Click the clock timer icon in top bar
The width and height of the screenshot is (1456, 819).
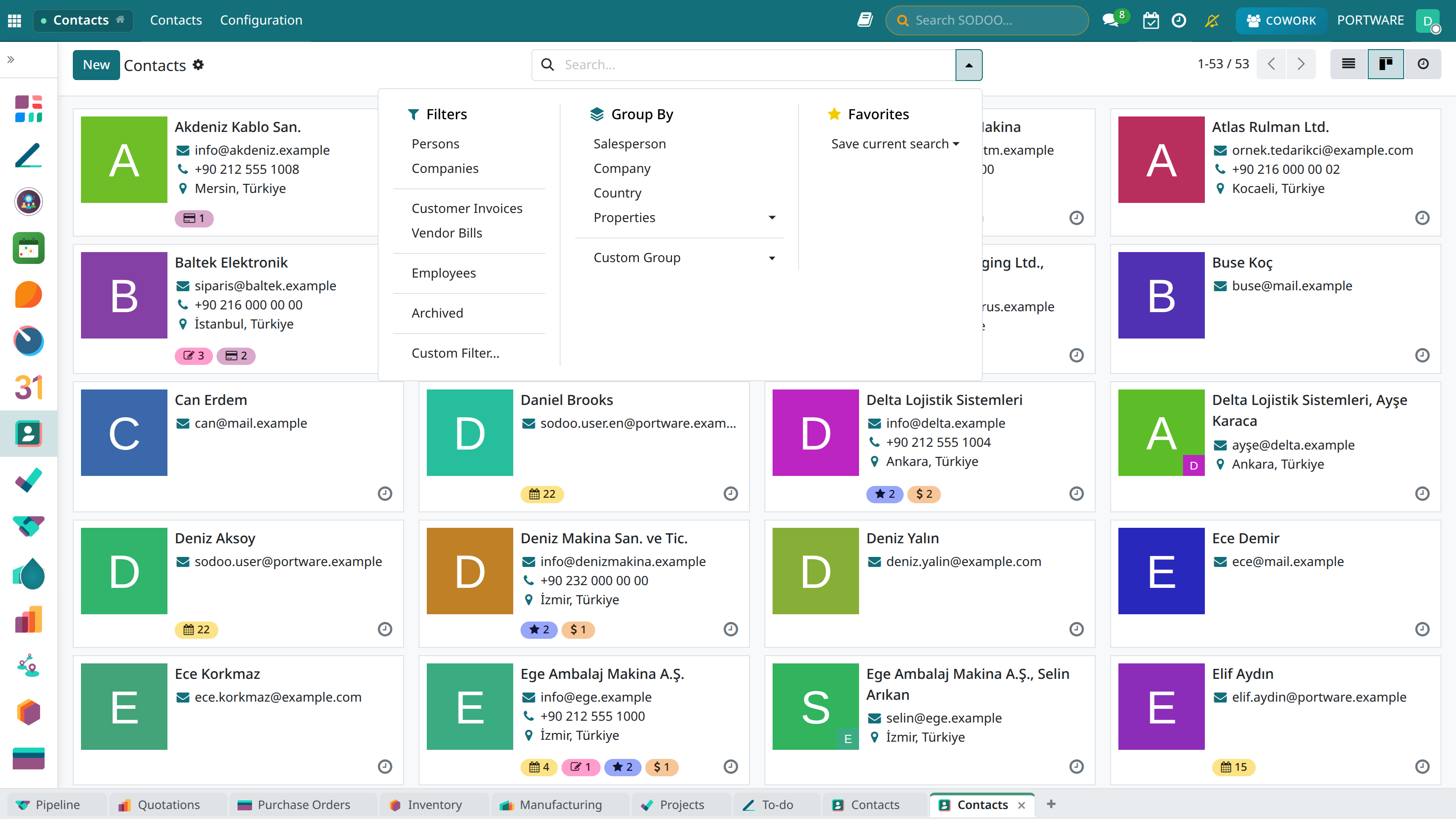click(1178, 20)
